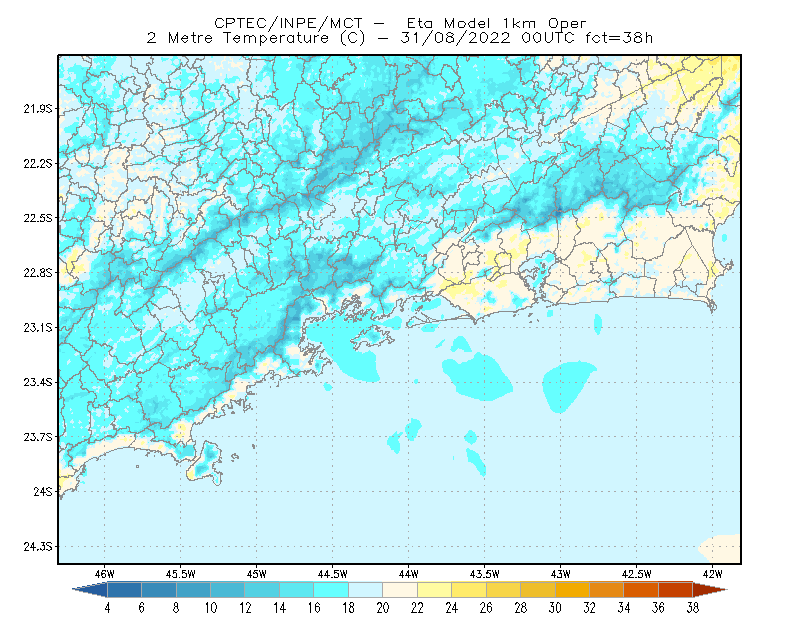Screen dimensions: 800x618
Task: Choose the 28-30 degree orange-yellow swatch
Action: (x=538, y=590)
